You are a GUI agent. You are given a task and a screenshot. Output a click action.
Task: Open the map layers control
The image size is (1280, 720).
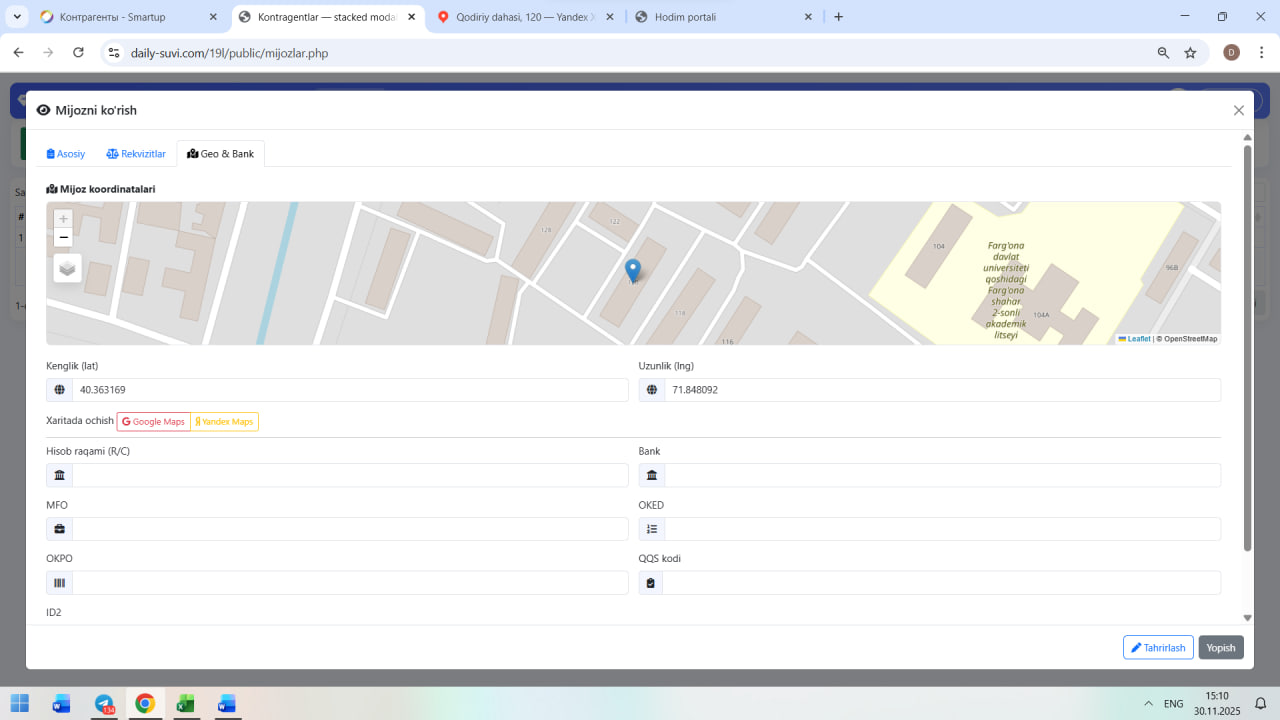click(67, 268)
